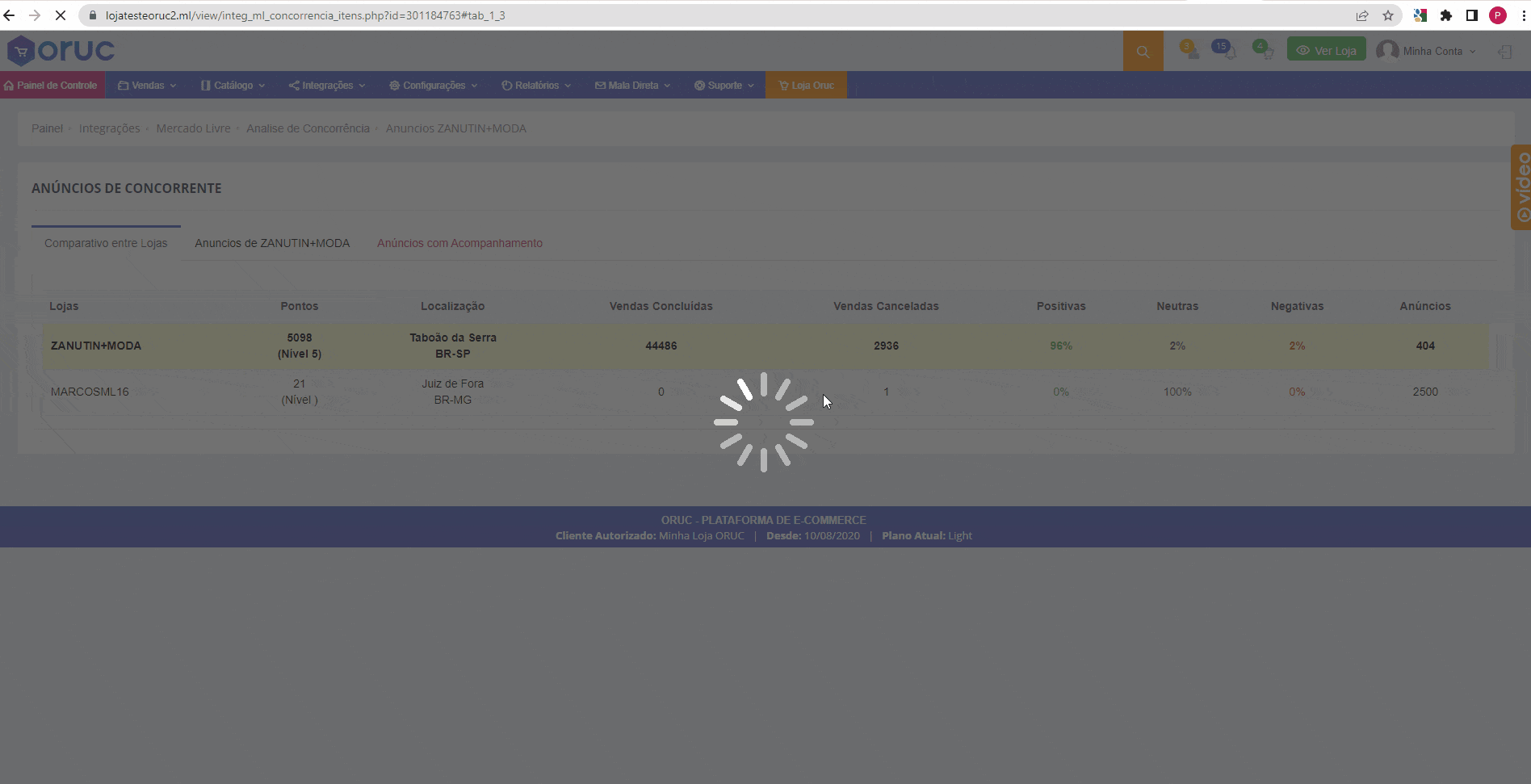Open the Minha Conta dropdown
Screen dimensions: 1531x784
tap(1439, 51)
